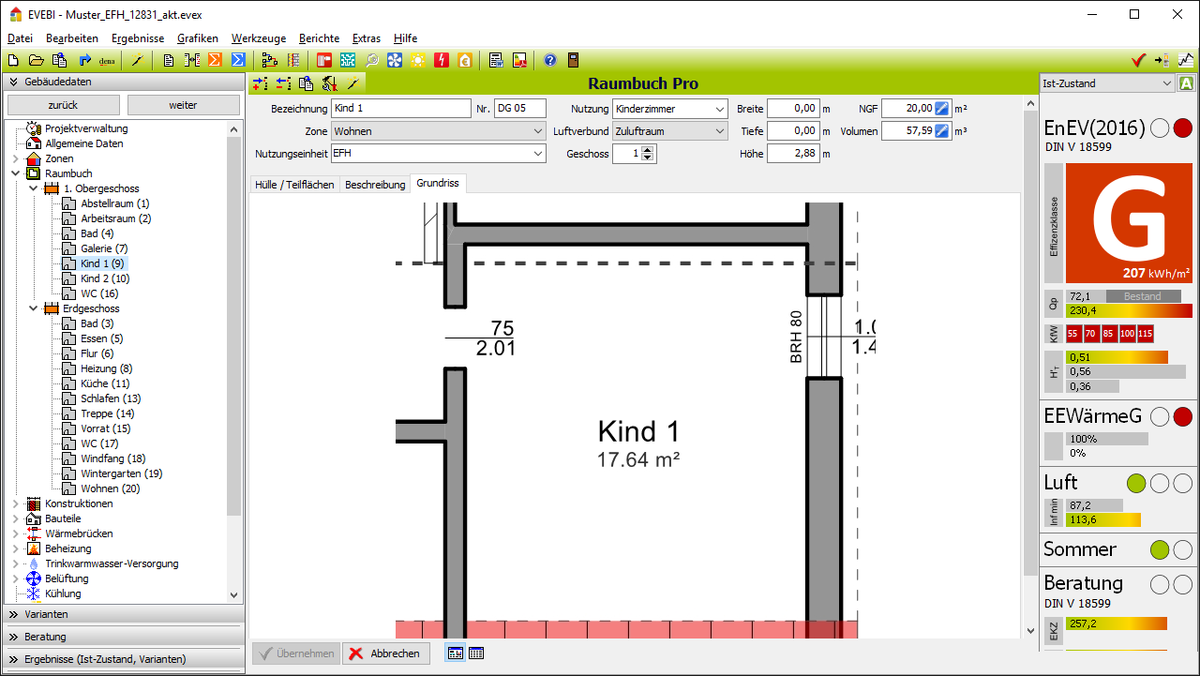Click the teal heating circuit toolbar icon
Image resolution: width=1200 pixels, height=676 pixels.
pos(347,60)
